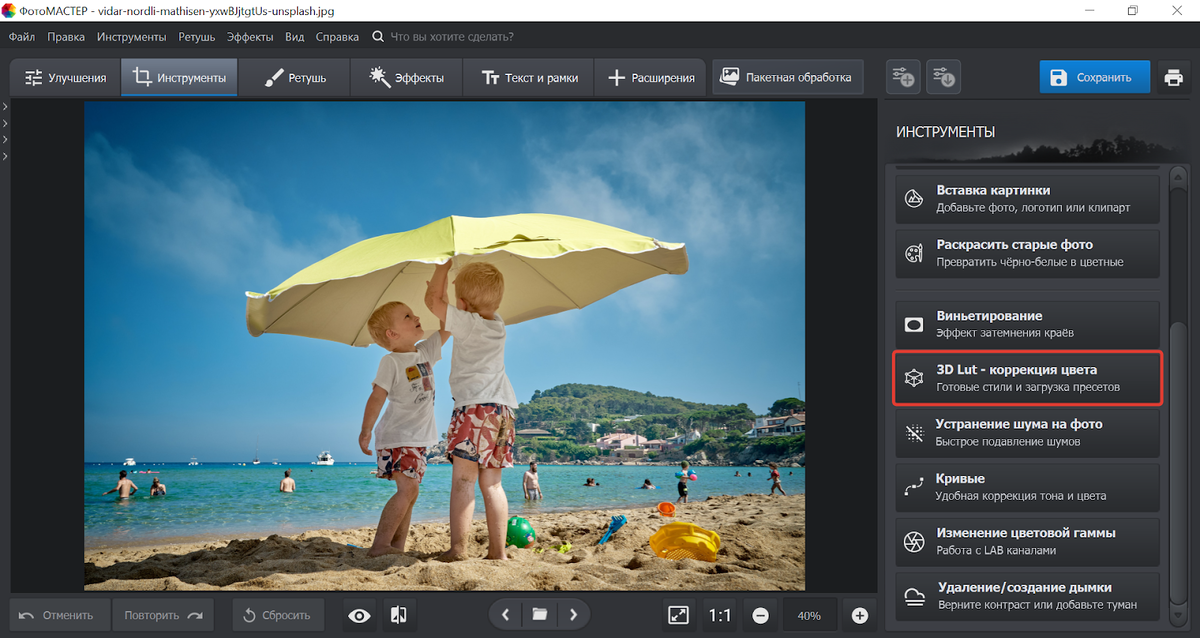
Task: Open the Устранение шума на фото tool
Action: 1027,432
